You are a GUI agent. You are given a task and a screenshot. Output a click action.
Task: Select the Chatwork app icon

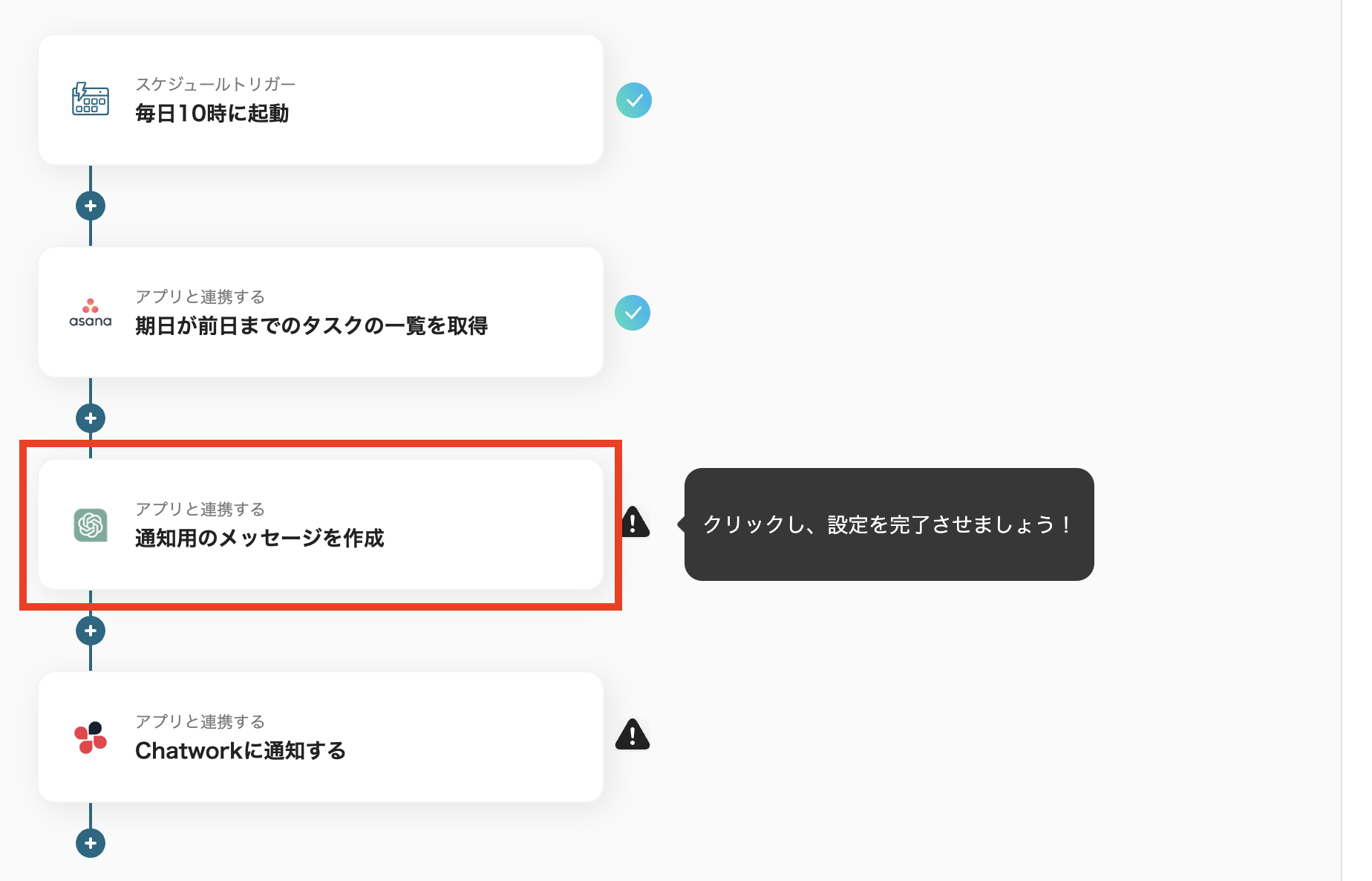pos(90,737)
